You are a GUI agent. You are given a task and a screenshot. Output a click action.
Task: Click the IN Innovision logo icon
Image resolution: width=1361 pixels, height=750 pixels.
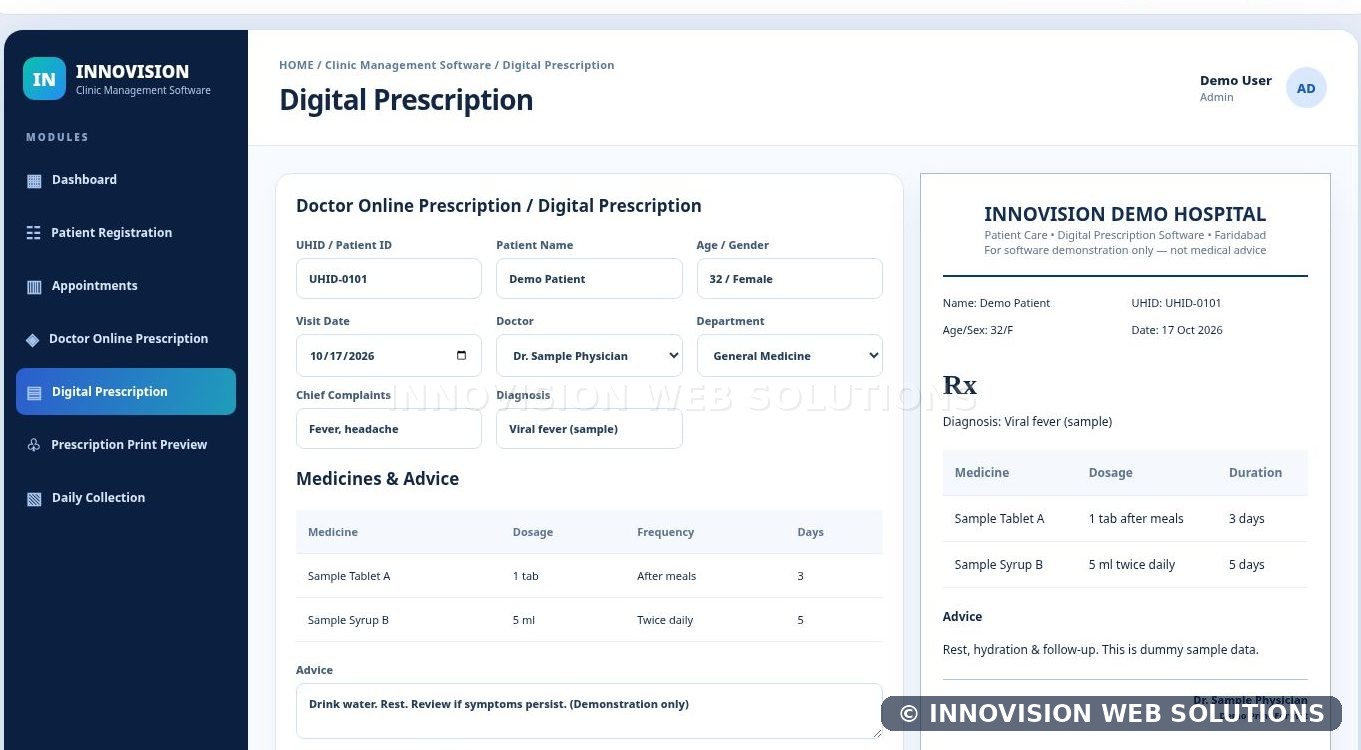click(x=44, y=79)
